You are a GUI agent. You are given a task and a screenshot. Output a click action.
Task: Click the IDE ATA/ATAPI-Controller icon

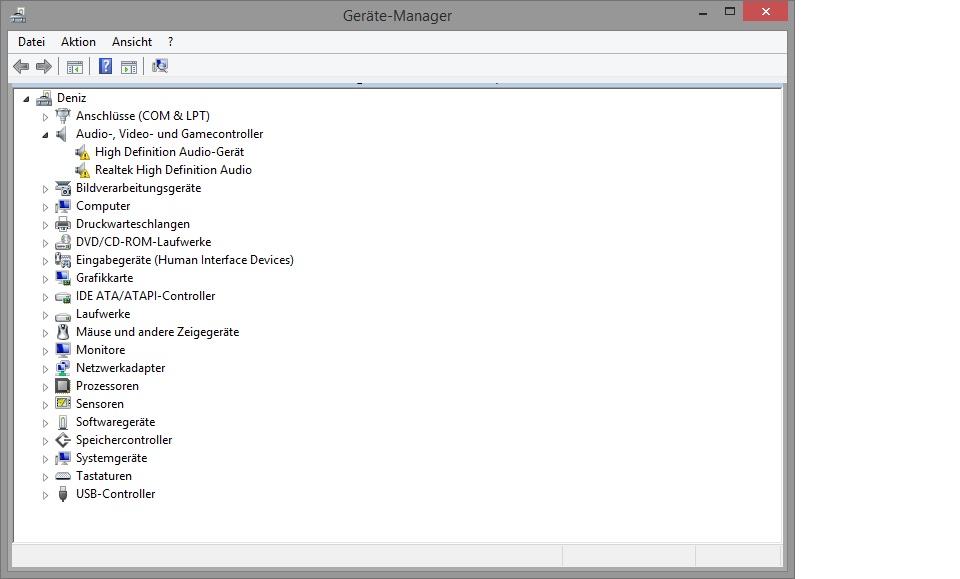tap(62, 296)
